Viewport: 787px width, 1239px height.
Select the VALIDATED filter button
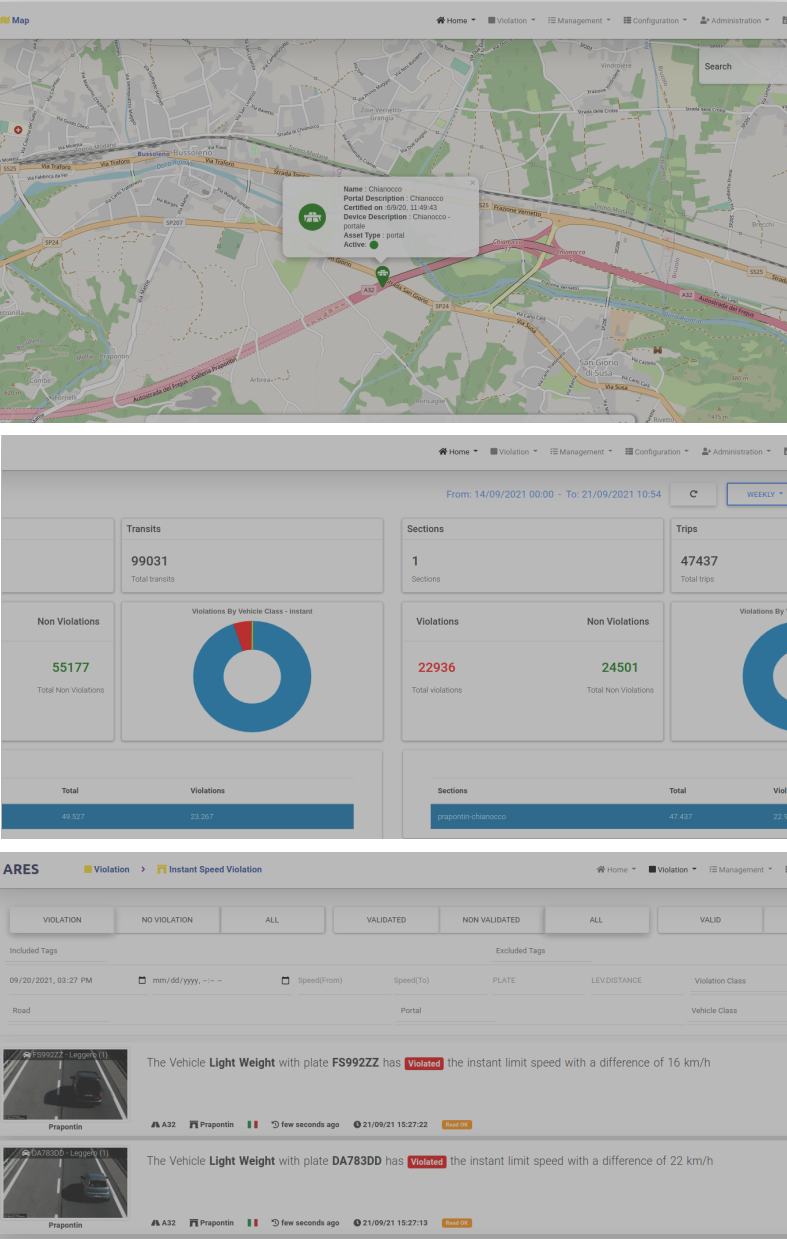386,920
